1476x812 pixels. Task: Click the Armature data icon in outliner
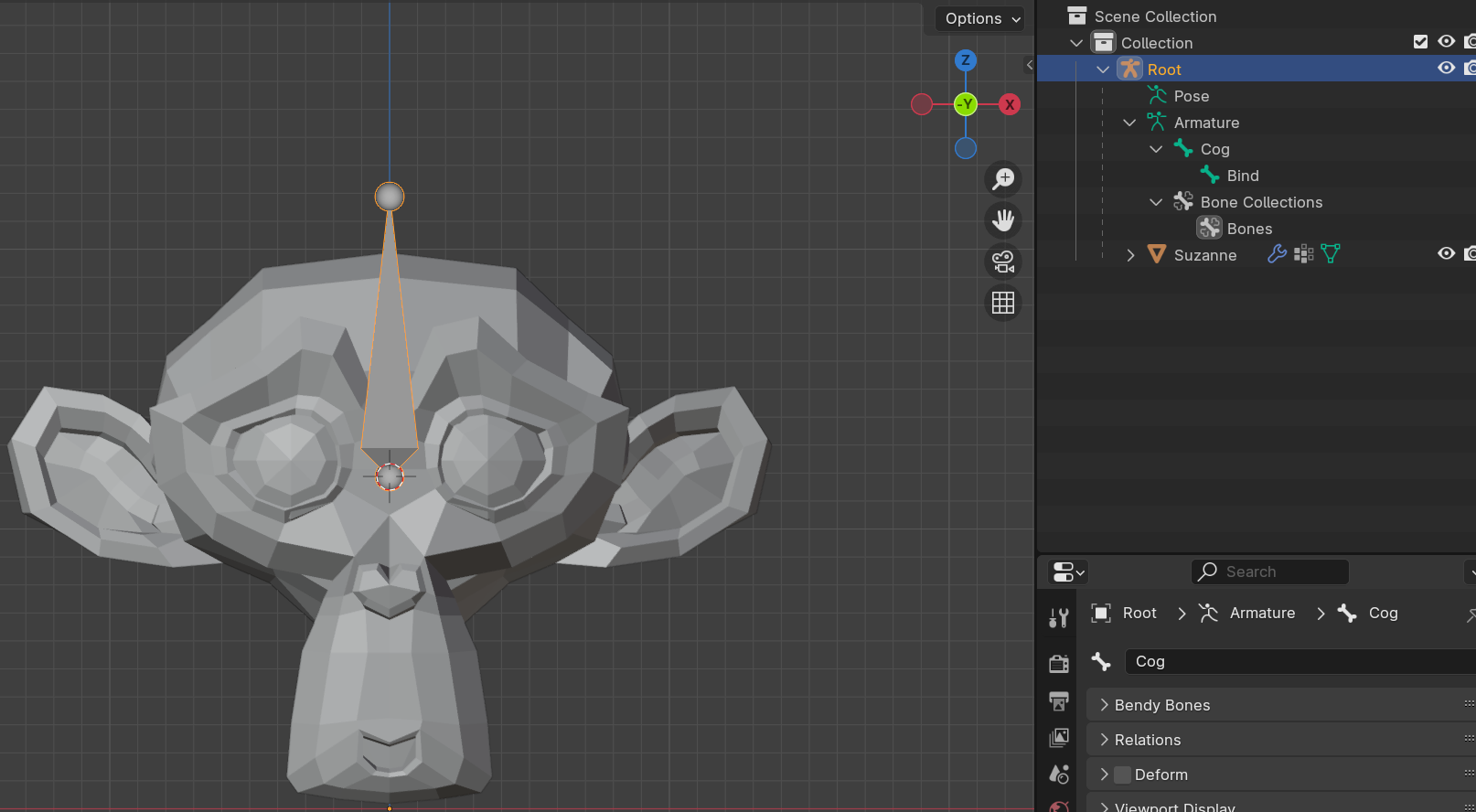pos(1157,122)
